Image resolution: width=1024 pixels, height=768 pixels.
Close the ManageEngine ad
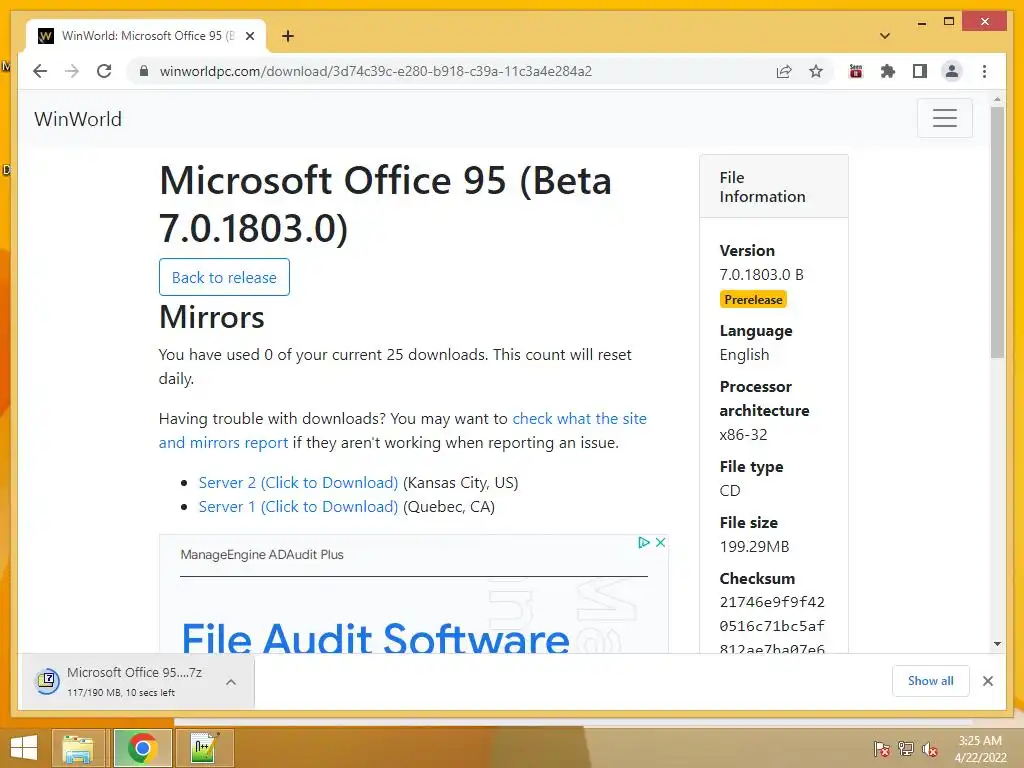point(660,542)
